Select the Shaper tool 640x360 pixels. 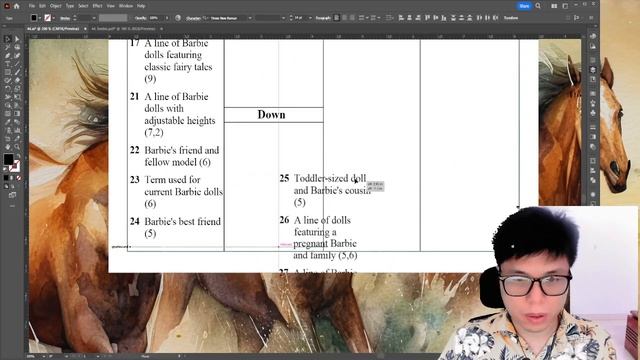7,80
